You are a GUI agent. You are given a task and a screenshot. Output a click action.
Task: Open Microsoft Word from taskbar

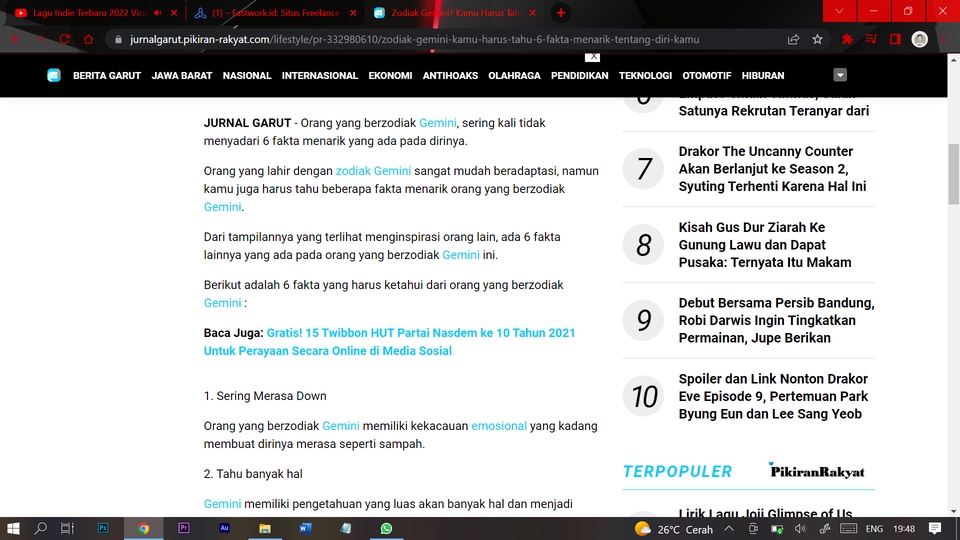pyautogui.click(x=305, y=528)
